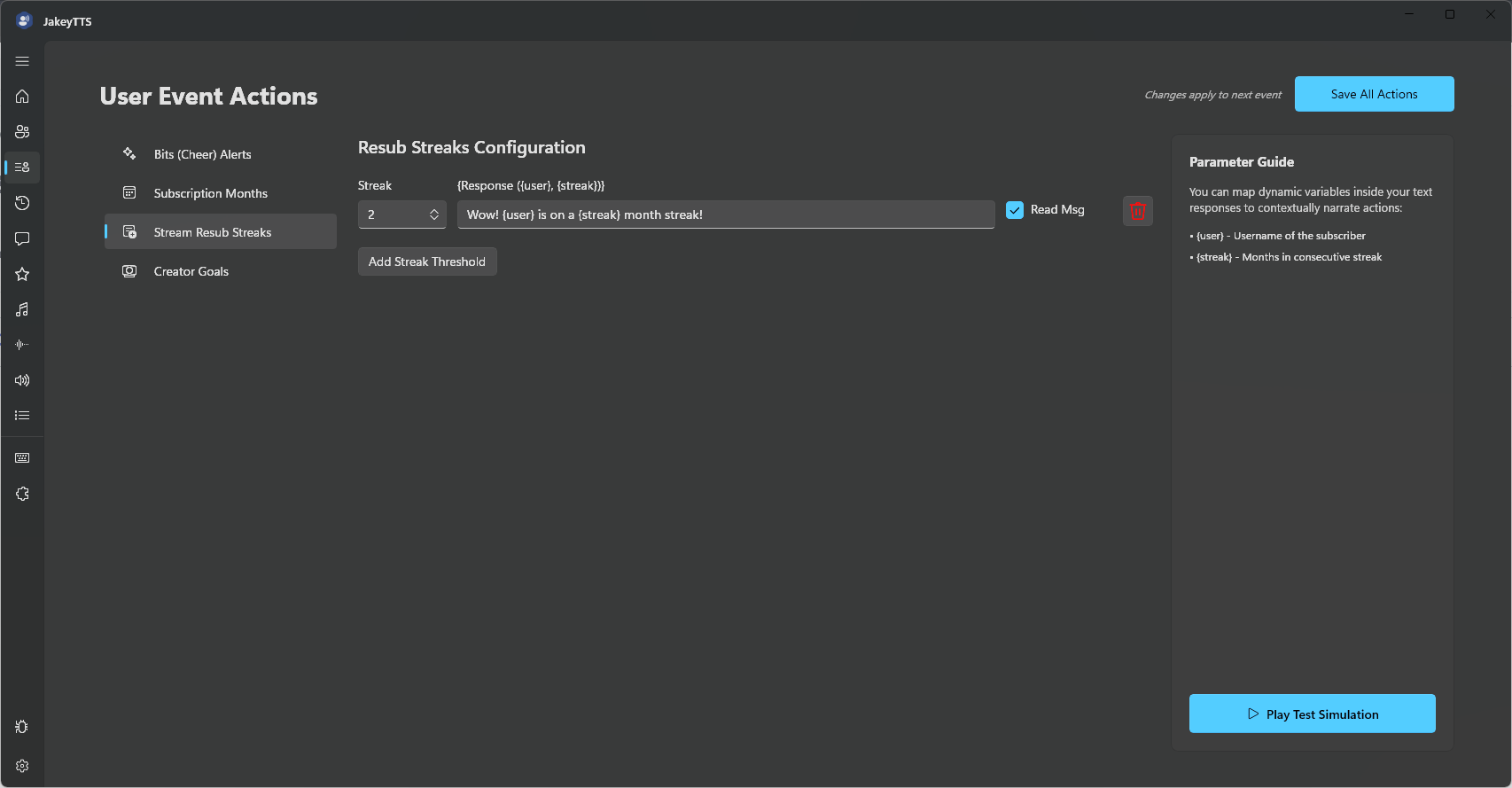Open the puzzle piece plugins icon
The width and height of the screenshot is (1512, 788).
pos(22,494)
